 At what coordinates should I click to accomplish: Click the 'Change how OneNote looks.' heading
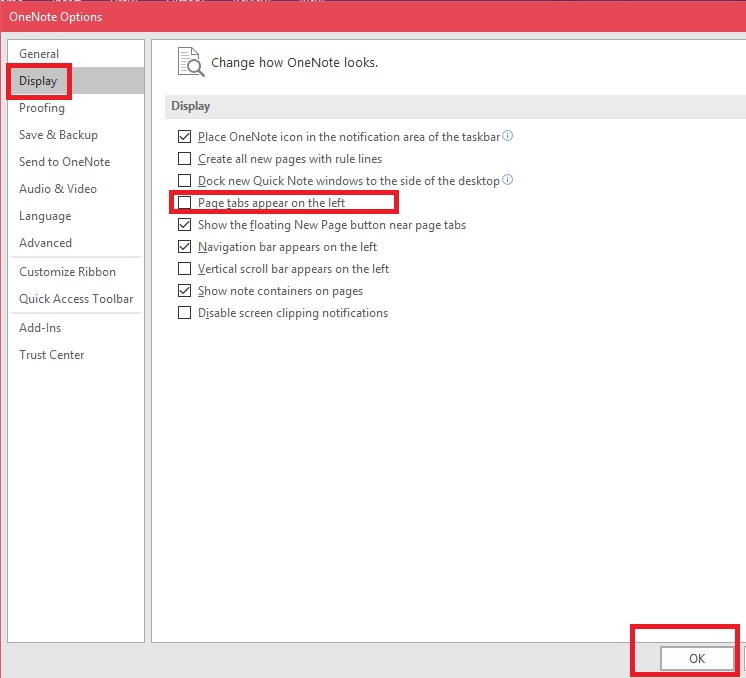(294, 63)
